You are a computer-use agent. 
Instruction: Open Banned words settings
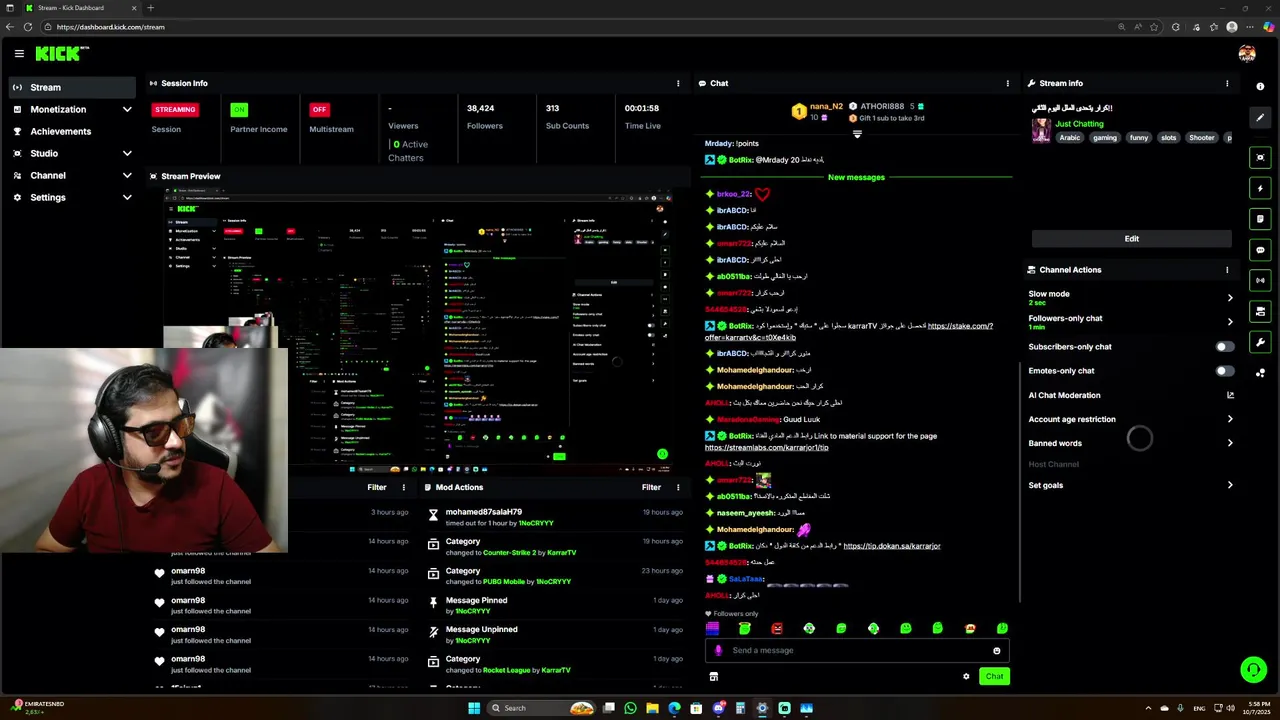1131,444
